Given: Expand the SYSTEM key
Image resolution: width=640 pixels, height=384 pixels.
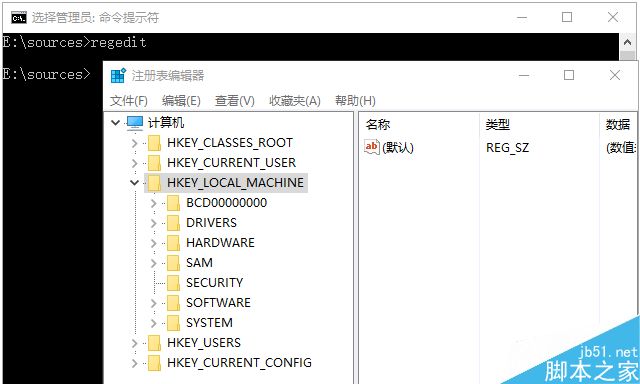Looking at the screenshot, I should (153, 323).
